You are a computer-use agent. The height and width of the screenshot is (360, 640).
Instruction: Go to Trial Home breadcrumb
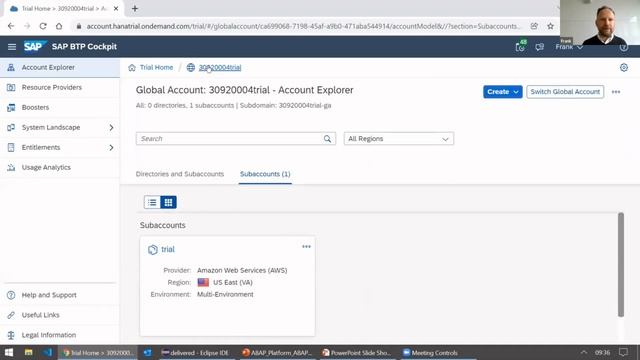(156, 67)
